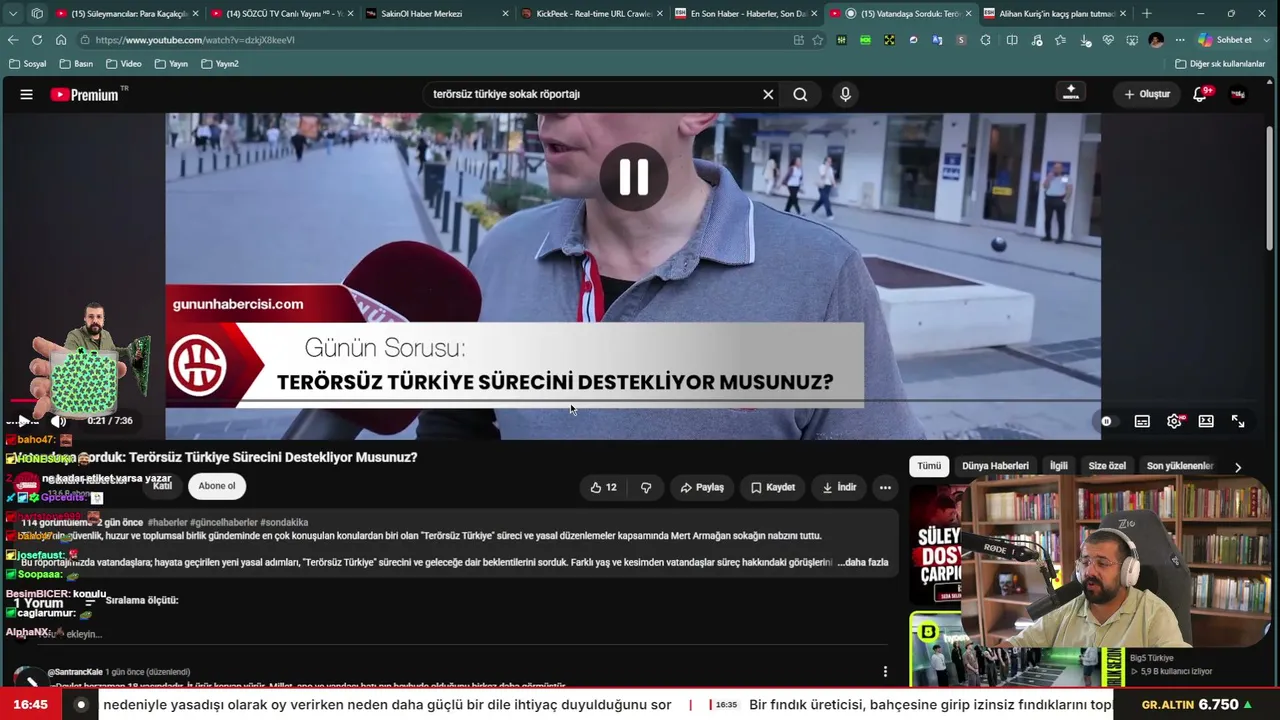Switch the player to theater mode
The image size is (1280, 720).
click(x=1206, y=421)
